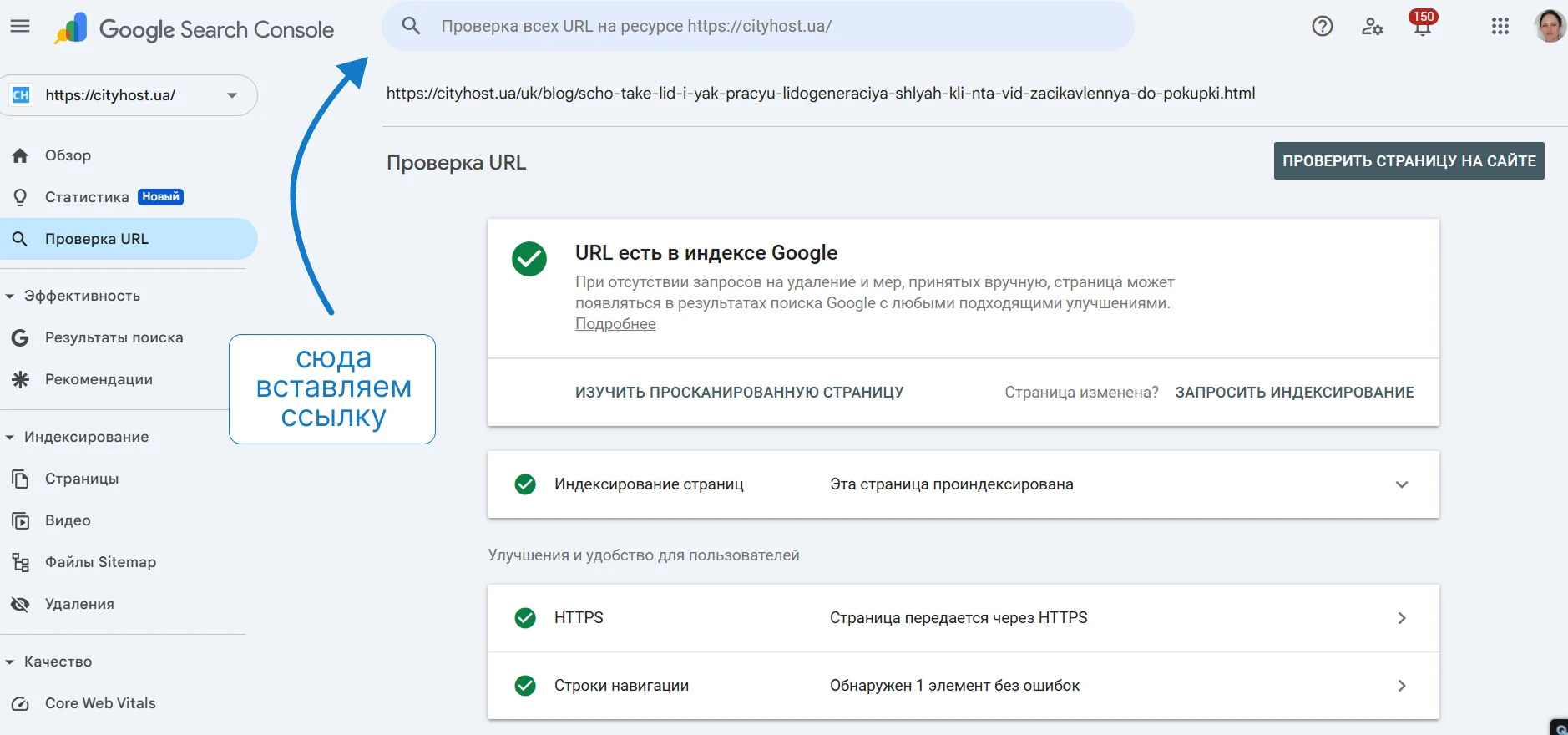Open Обзор in the sidebar

[68, 155]
